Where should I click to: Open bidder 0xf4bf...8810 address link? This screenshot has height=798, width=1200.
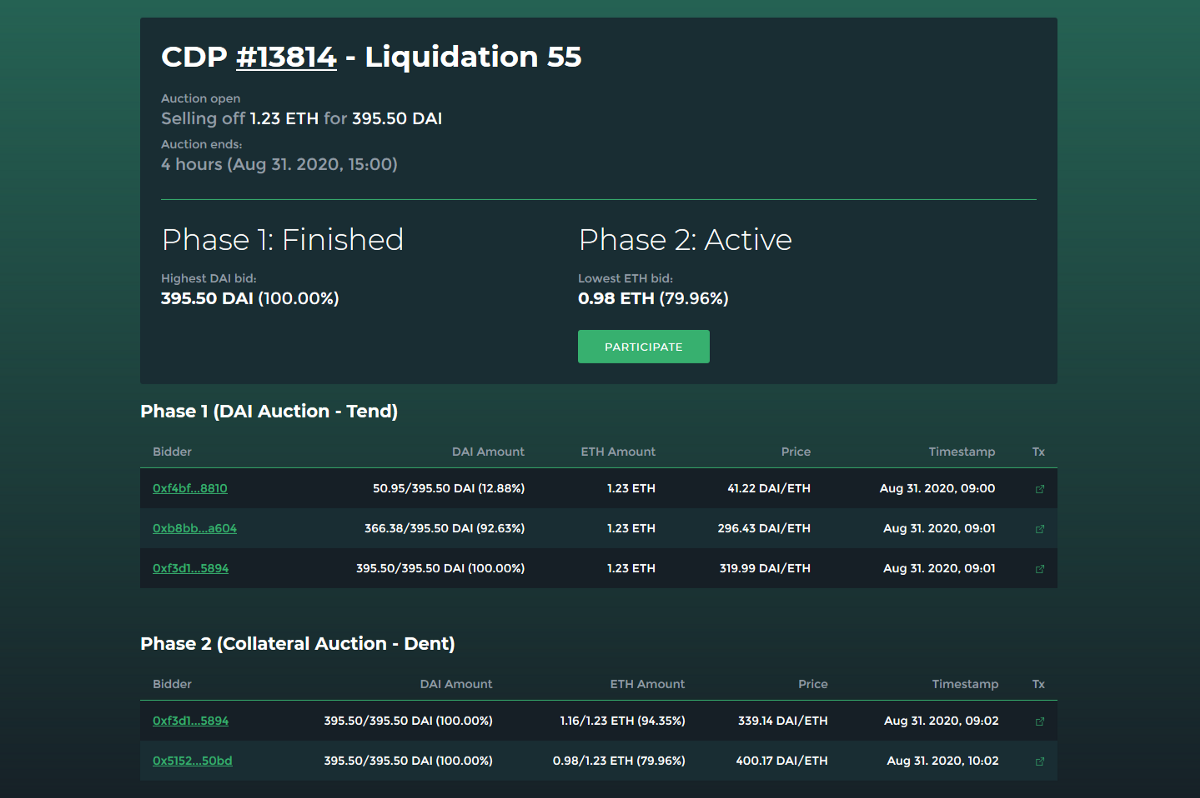coord(190,488)
